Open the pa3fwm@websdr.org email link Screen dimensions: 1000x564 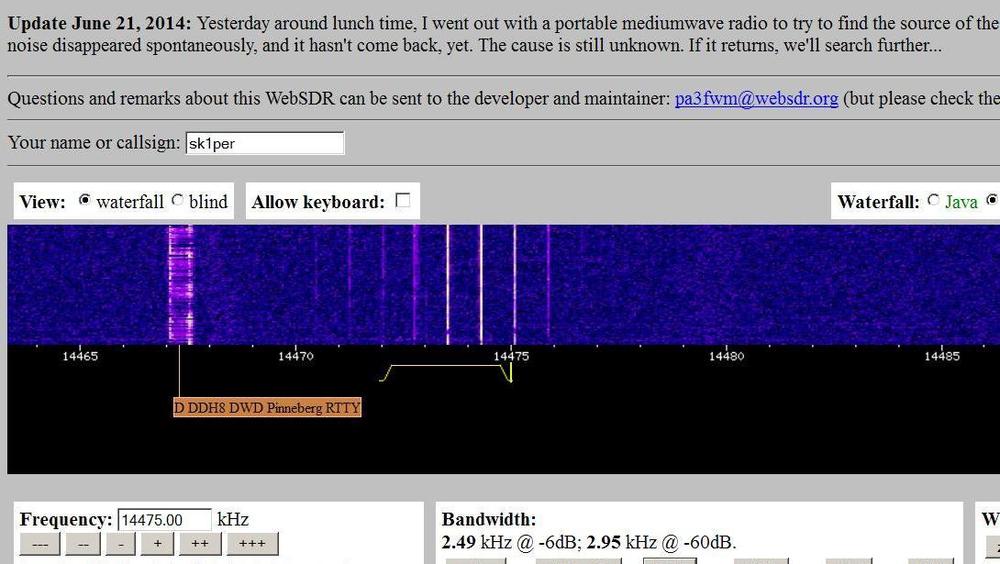click(x=756, y=98)
